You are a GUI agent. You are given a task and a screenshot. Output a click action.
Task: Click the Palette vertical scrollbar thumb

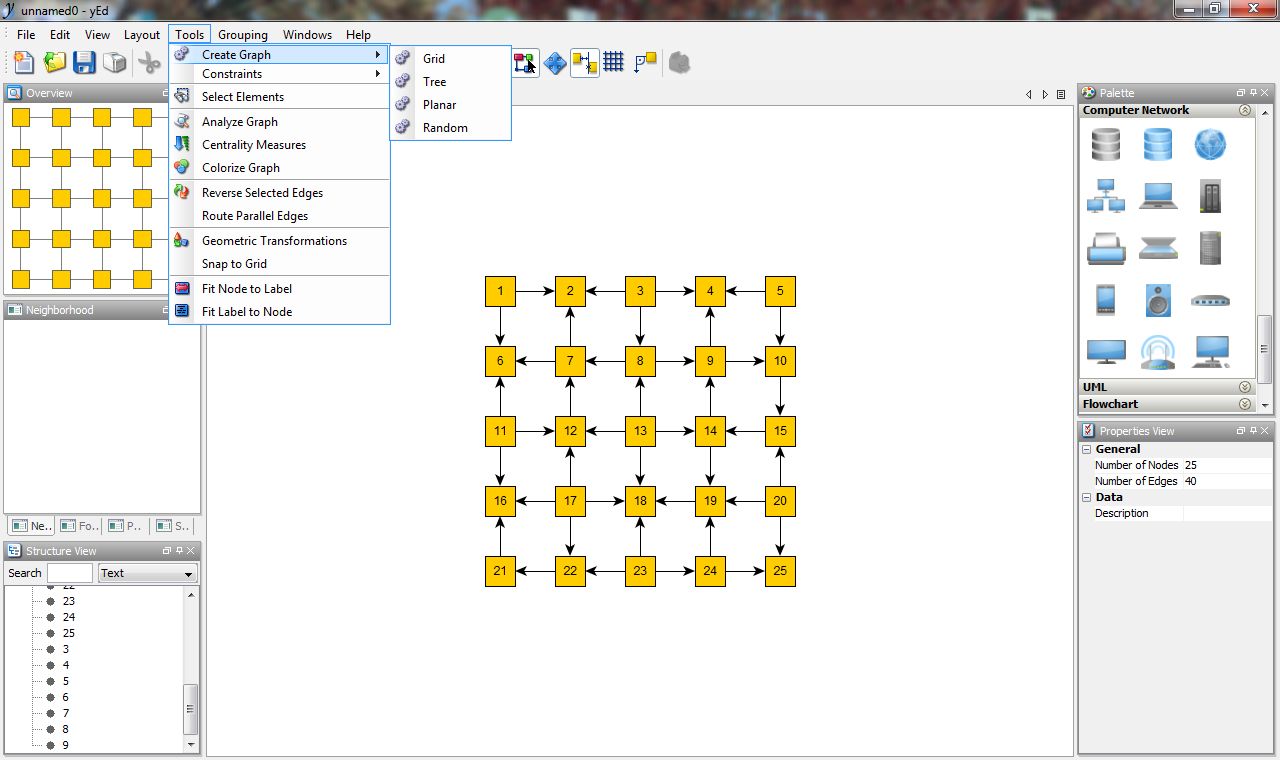point(1265,349)
